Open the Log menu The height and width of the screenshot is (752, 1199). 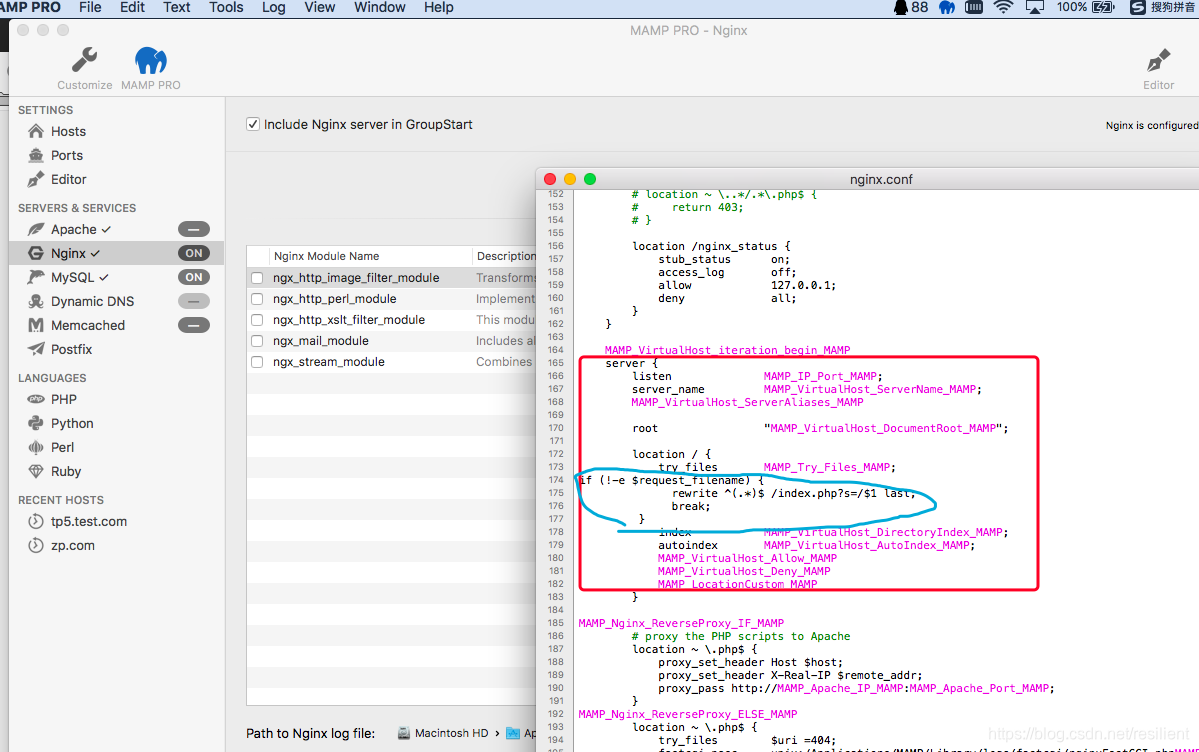pyautogui.click(x=274, y=8)
